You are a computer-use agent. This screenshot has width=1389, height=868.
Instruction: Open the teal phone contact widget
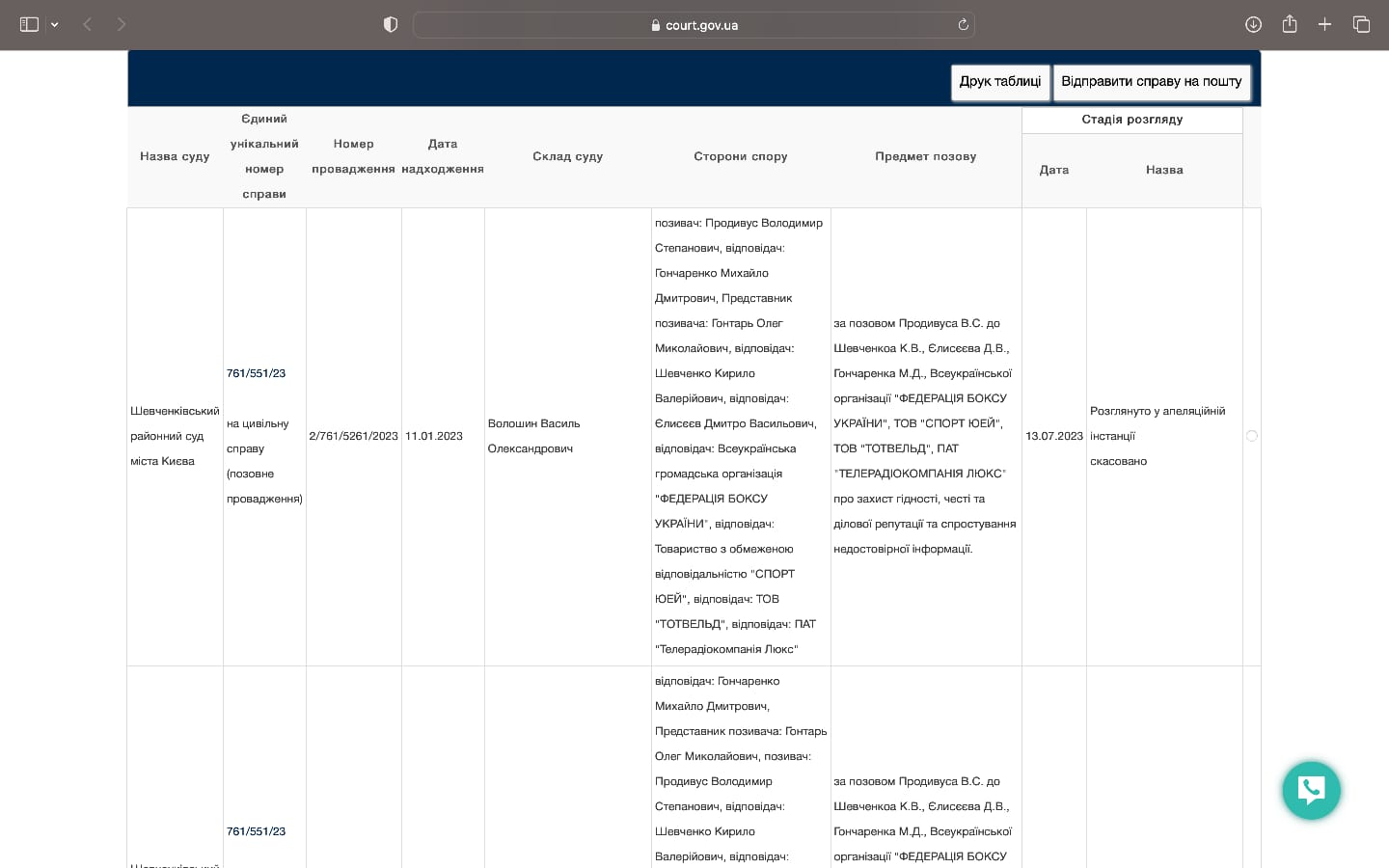(1311, 791)
